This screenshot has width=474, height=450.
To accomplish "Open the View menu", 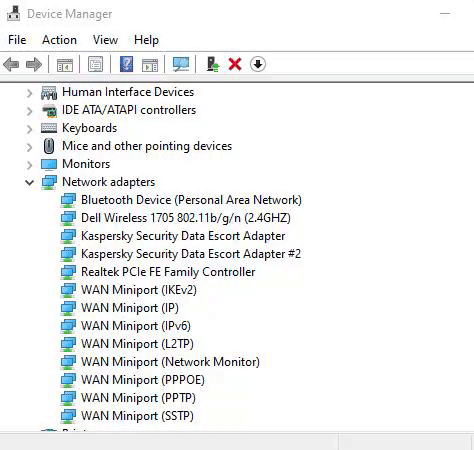I will tap(105, 40).
